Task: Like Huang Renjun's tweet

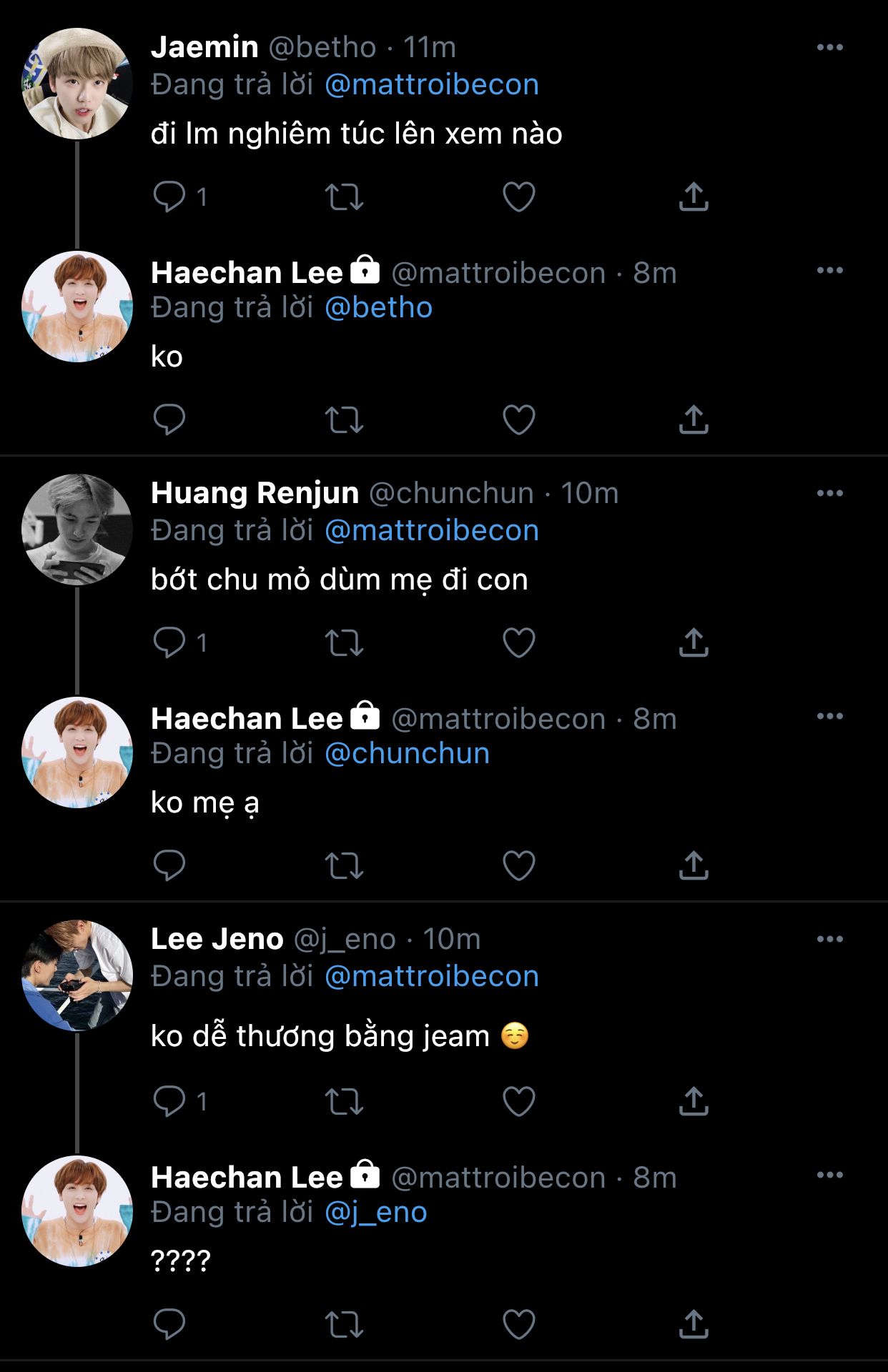Action: [x=518, y=642]
